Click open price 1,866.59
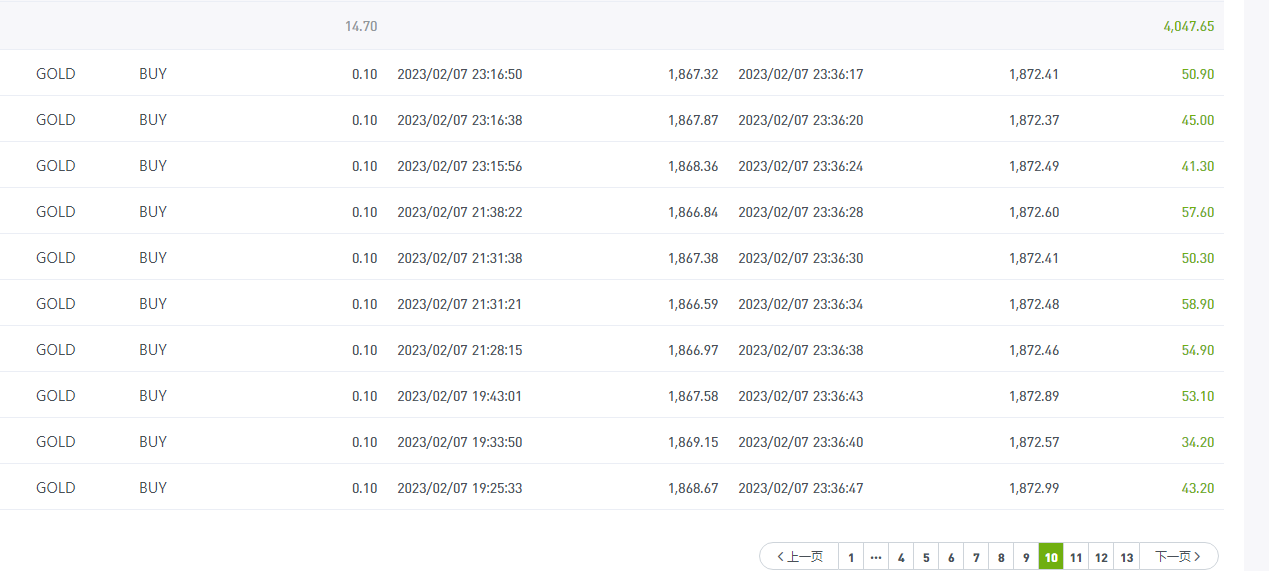Viewport: 1269px width, 571px height. pos(693,304)
